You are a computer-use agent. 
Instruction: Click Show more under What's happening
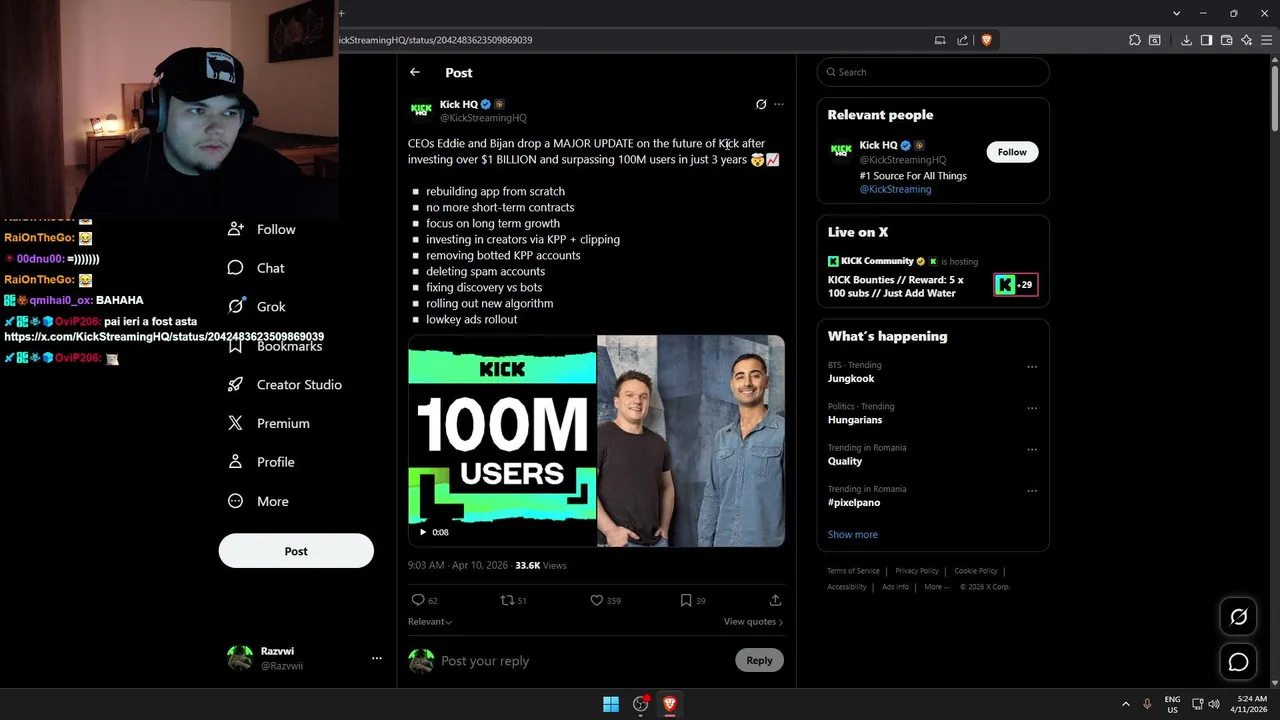pos(853,535)
